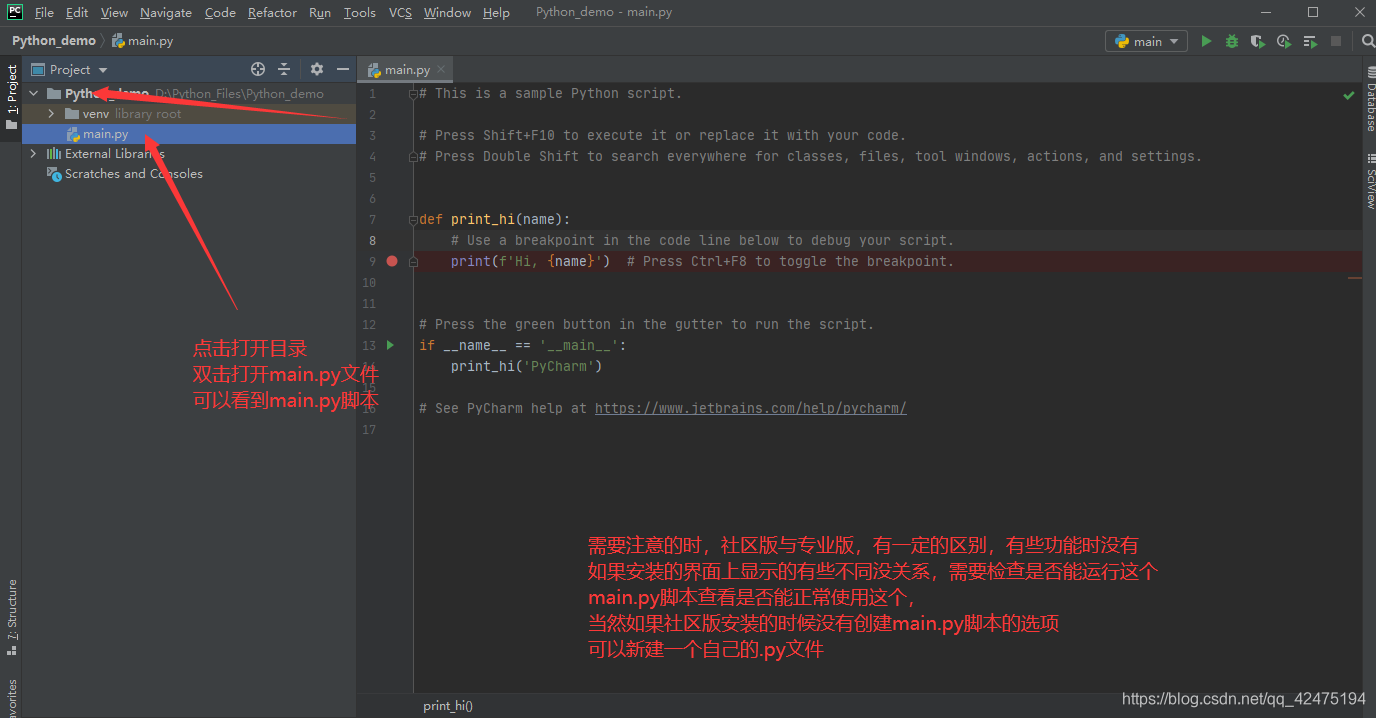Image resolution: width=1376 pixels, height=718 pixels.
Task: Click the fold end marker at line 9
Action: click(x=413, y=261)
